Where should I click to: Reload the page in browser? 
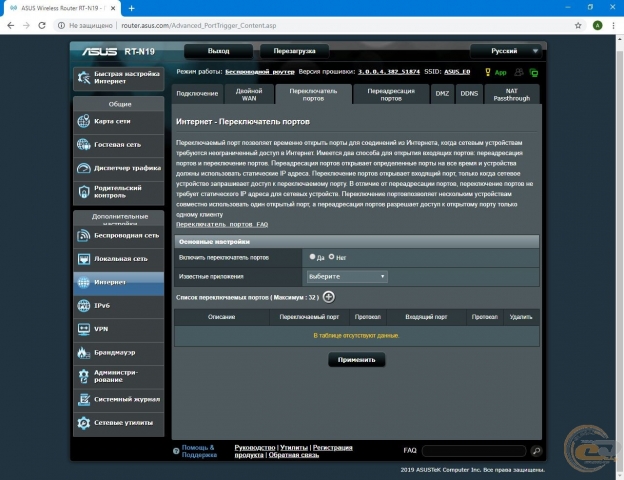click(x=42, y=25)
